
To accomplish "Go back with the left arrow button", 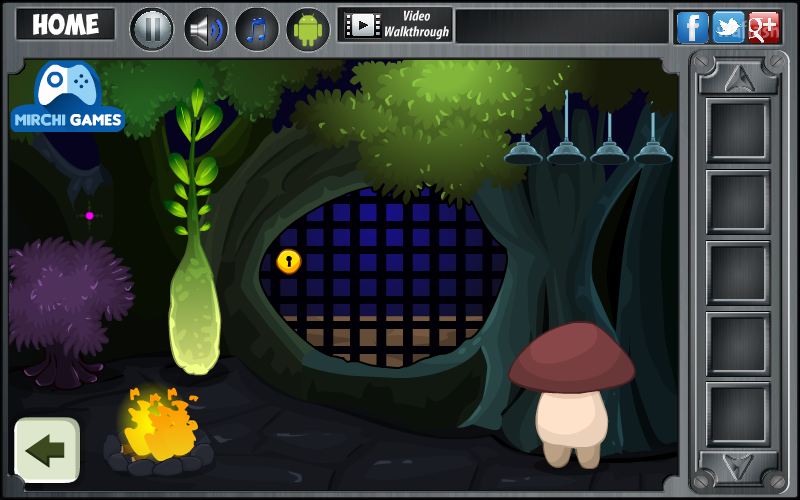I will point(47,450).
